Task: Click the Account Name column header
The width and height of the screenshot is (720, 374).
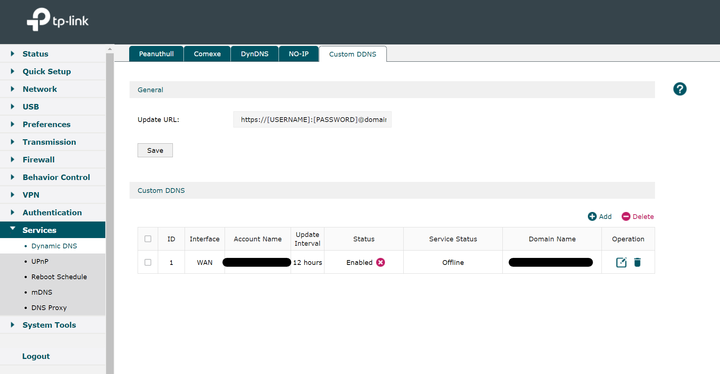Action: [x=258, y=239]
